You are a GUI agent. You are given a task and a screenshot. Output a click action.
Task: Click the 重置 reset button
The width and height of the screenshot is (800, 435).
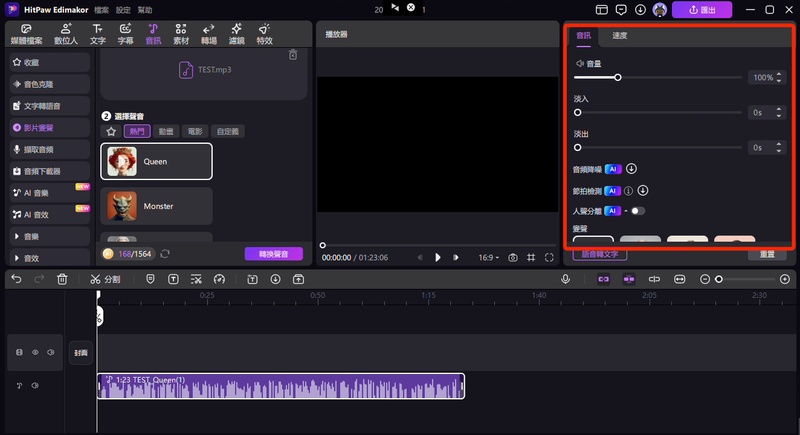(x=767, y=254)
